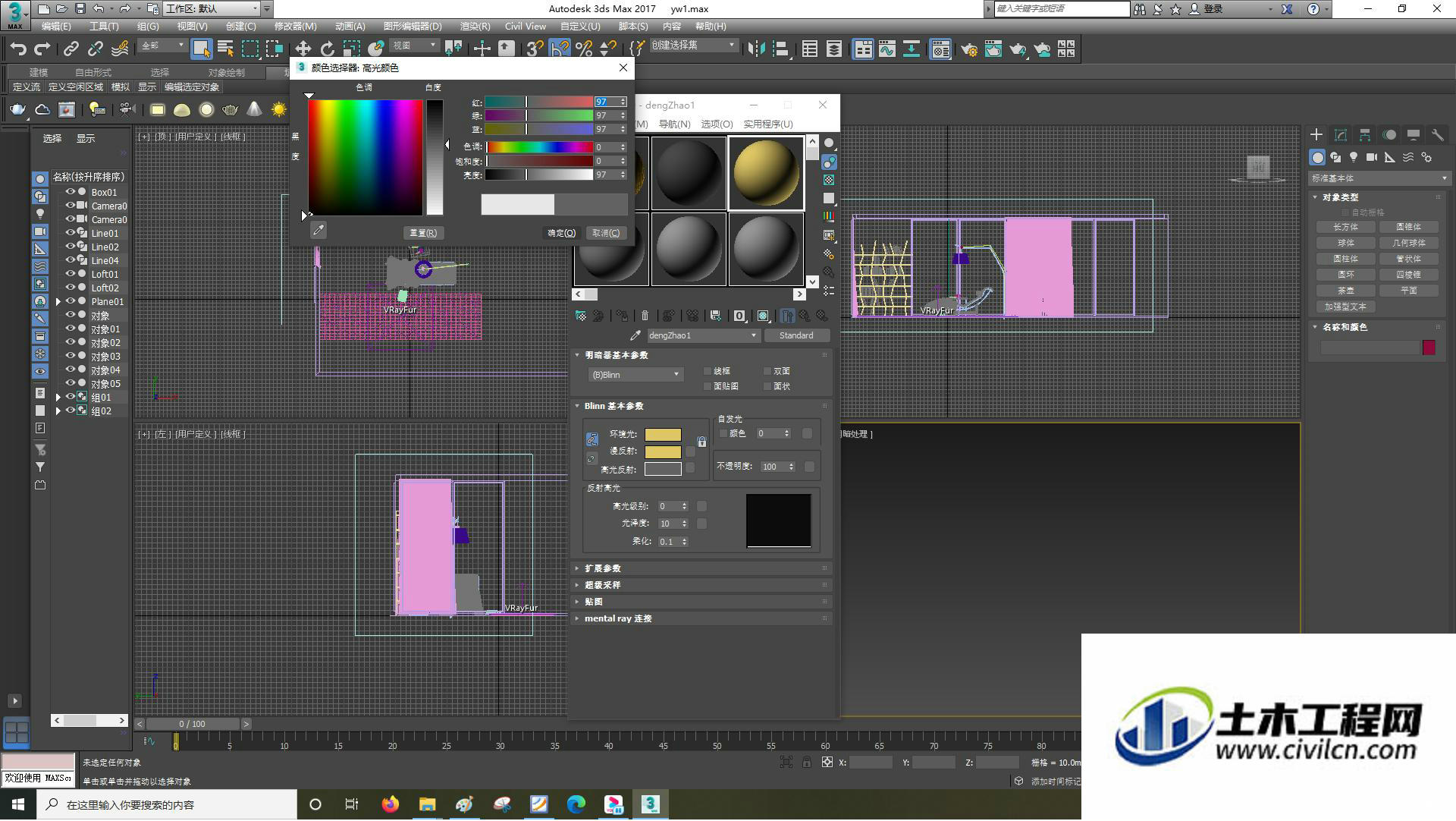
Task: Switch to the 对象绘制 ribbon tab
Action: (226, 72)
